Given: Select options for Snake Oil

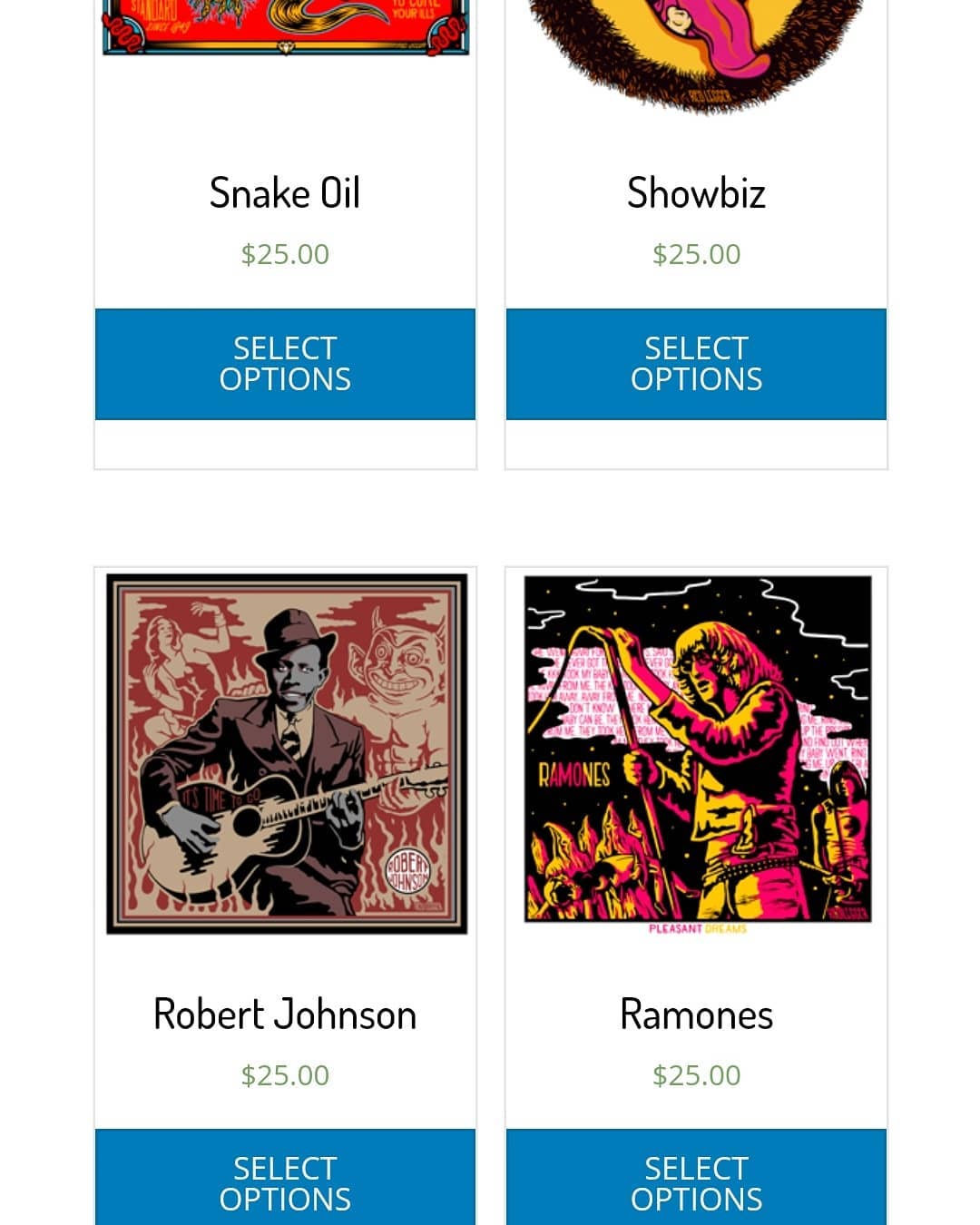Looking at the screenshot, I should pyautogui.click(x=285, y=364).
